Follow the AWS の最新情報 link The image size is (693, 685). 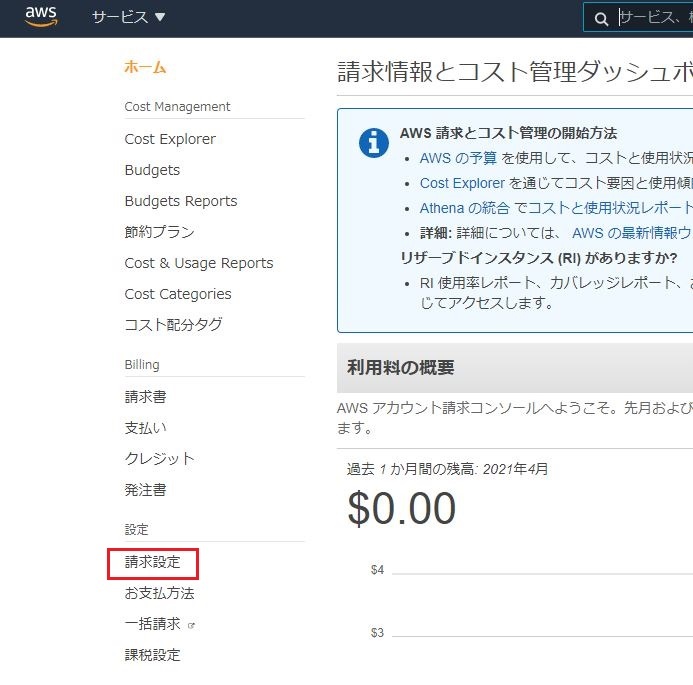tap(632, 233)
